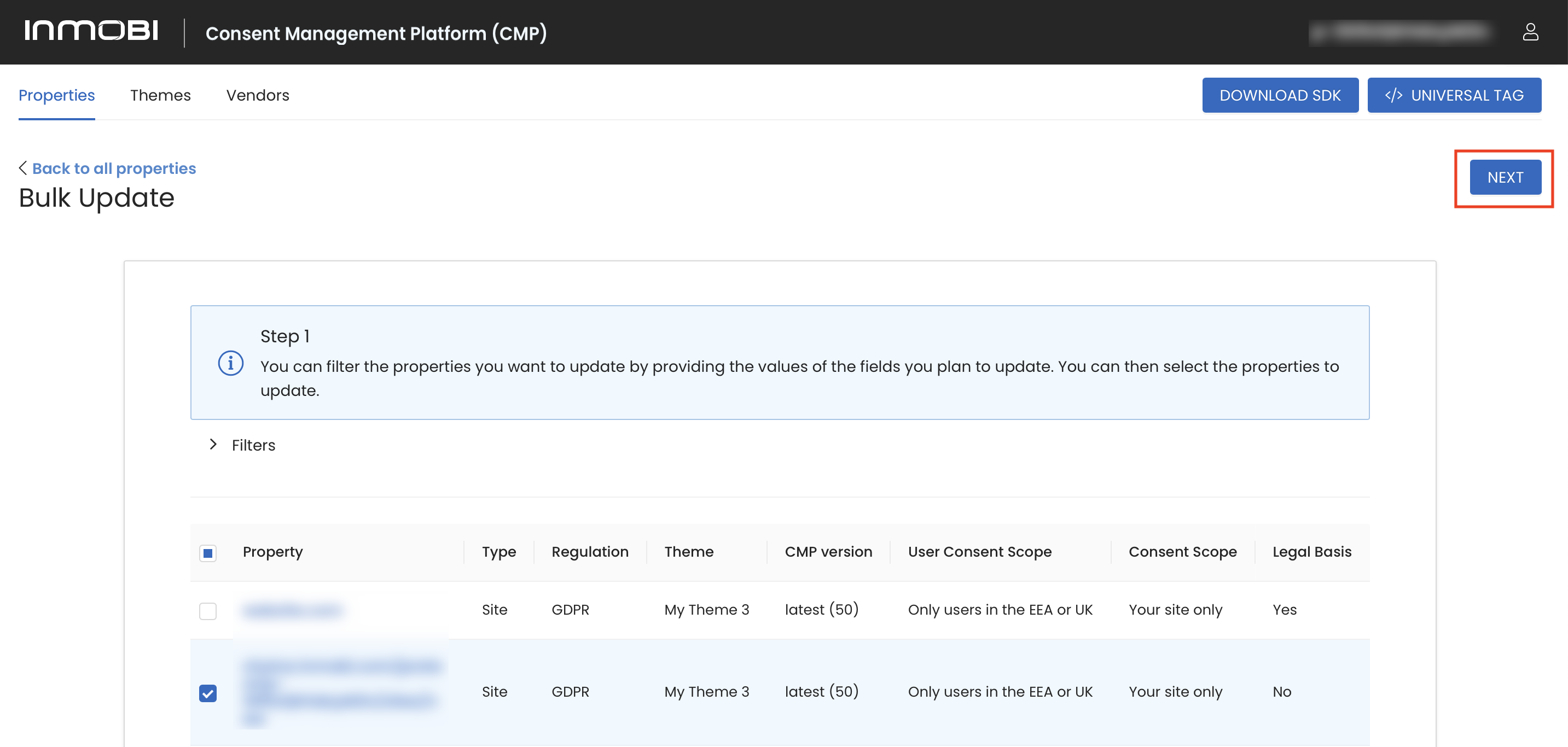Click the Regulation column header
This screenshot has height=747, width=1568.
589,551
